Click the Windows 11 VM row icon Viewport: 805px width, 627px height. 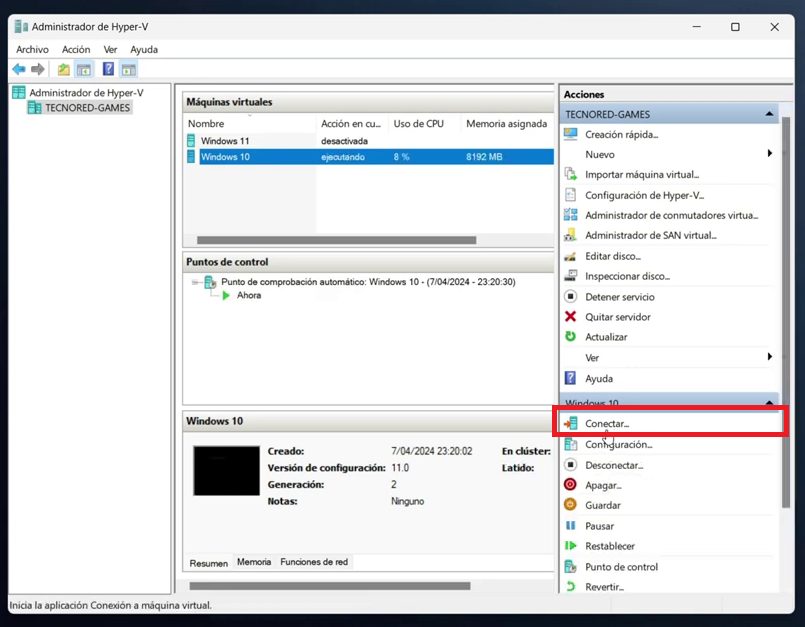191,141
